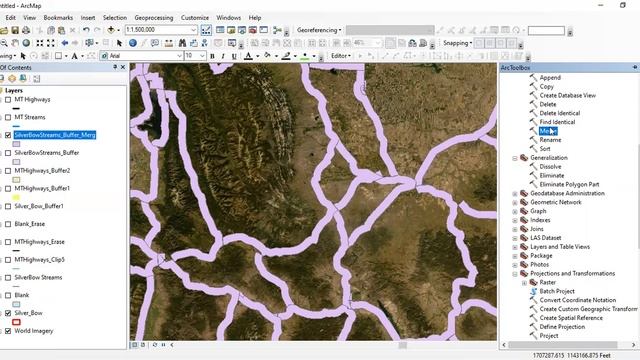Click the Fixed Zoom In icon
Screen dimensions: 640x360
click(x=40, y=43)
